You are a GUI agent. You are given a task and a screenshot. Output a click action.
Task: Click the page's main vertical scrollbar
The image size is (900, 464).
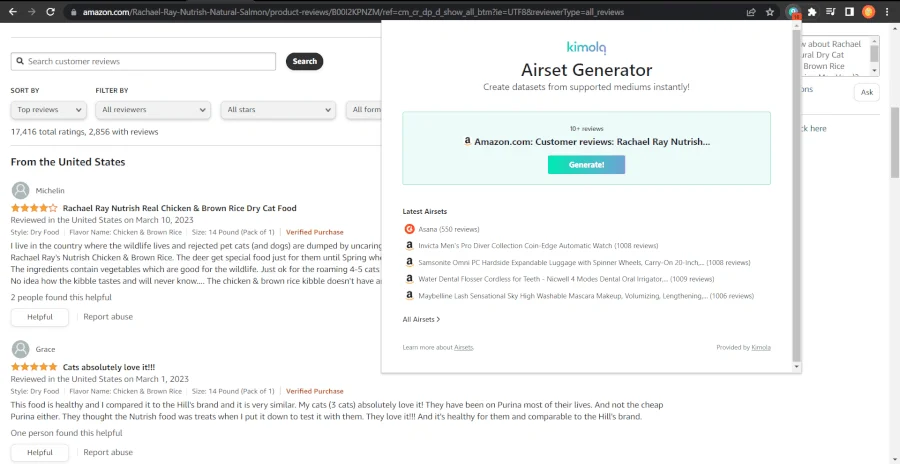[895, 142]
